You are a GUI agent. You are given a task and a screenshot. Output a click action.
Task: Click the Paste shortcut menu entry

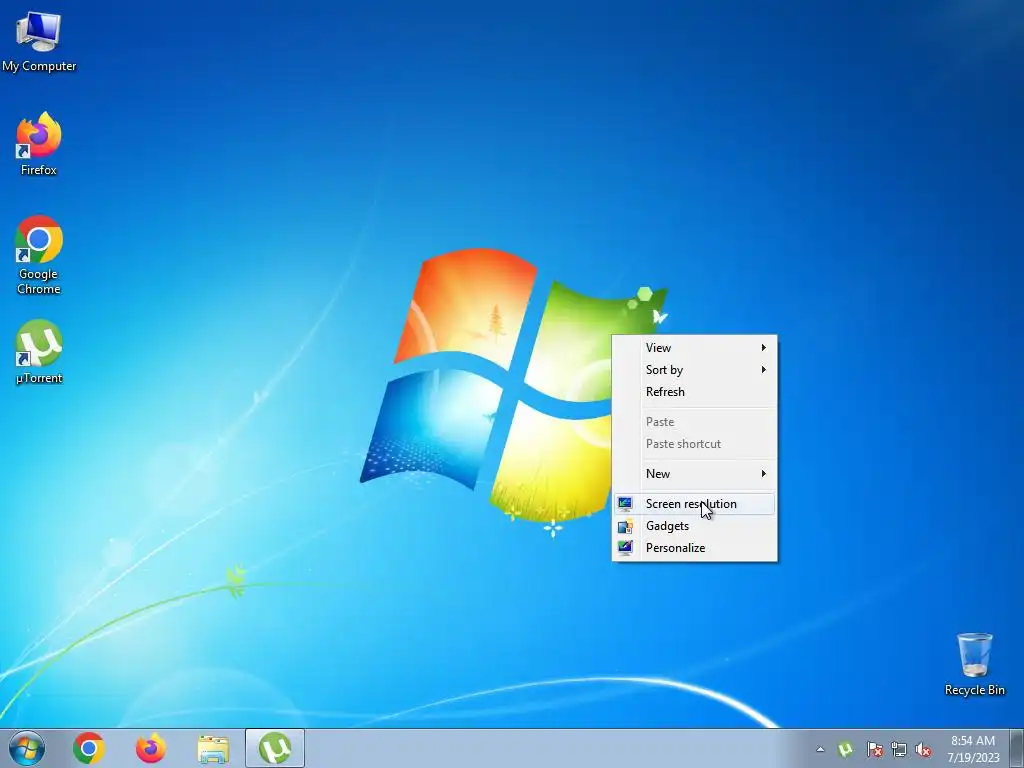click(695, 444)
